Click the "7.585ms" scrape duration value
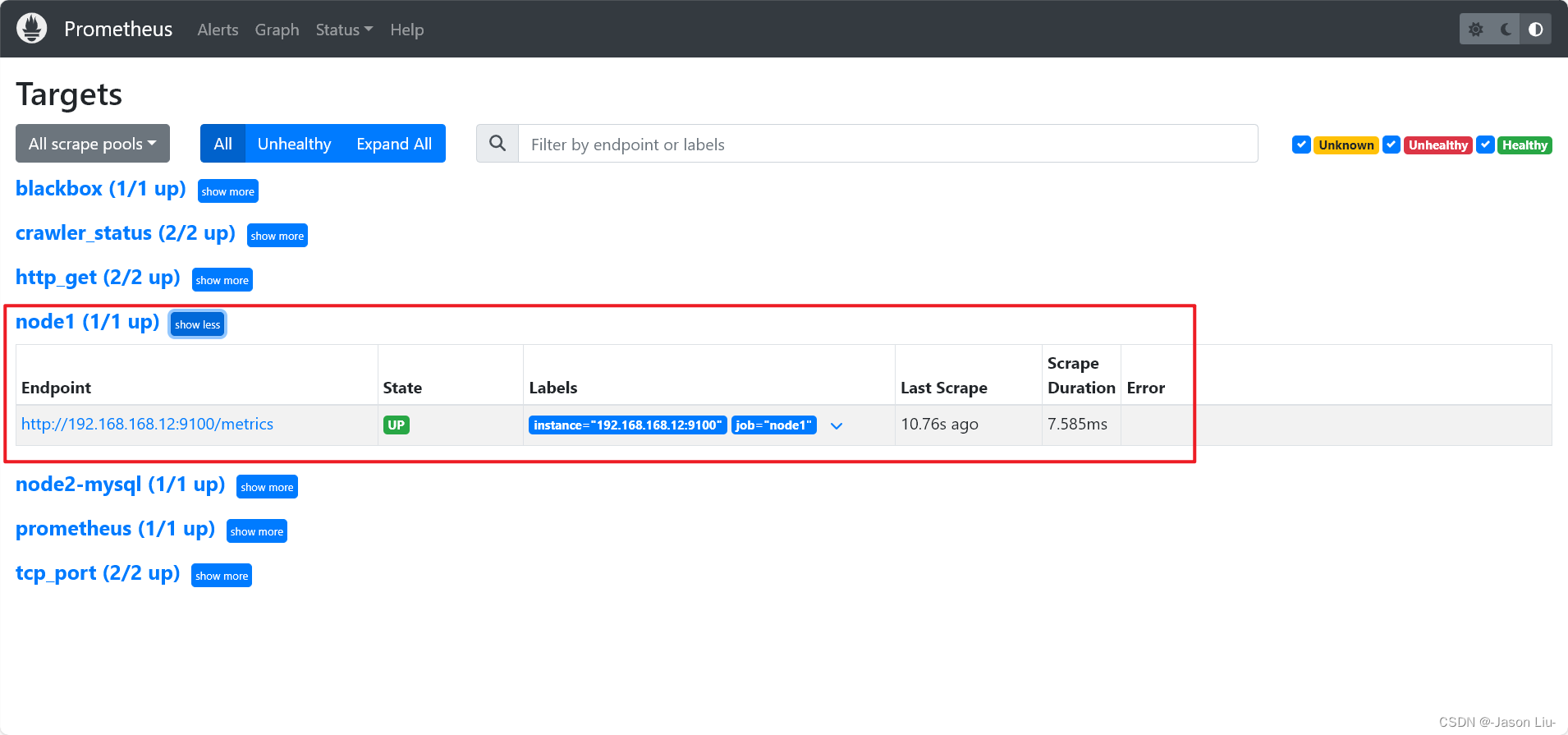This screenshot has width=1568, height=735. coord(1077,425)
